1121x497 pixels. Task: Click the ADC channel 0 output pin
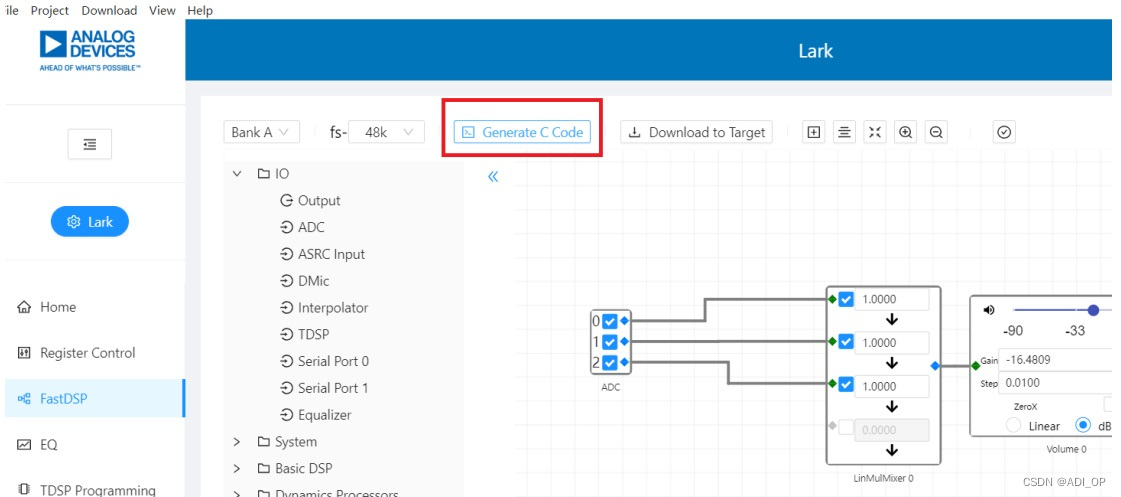tap(624, 321)
